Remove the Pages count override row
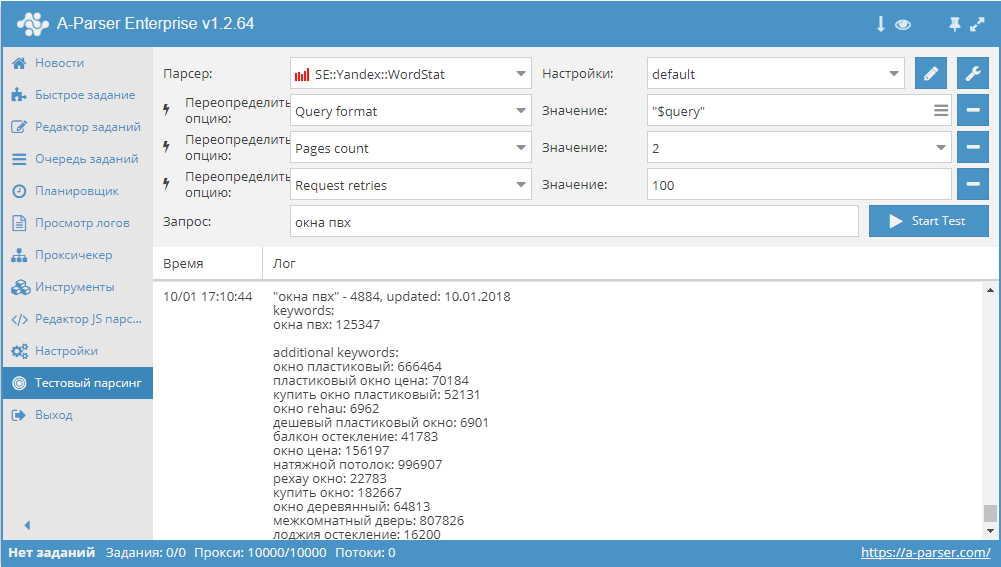 (x=973, y=147)
